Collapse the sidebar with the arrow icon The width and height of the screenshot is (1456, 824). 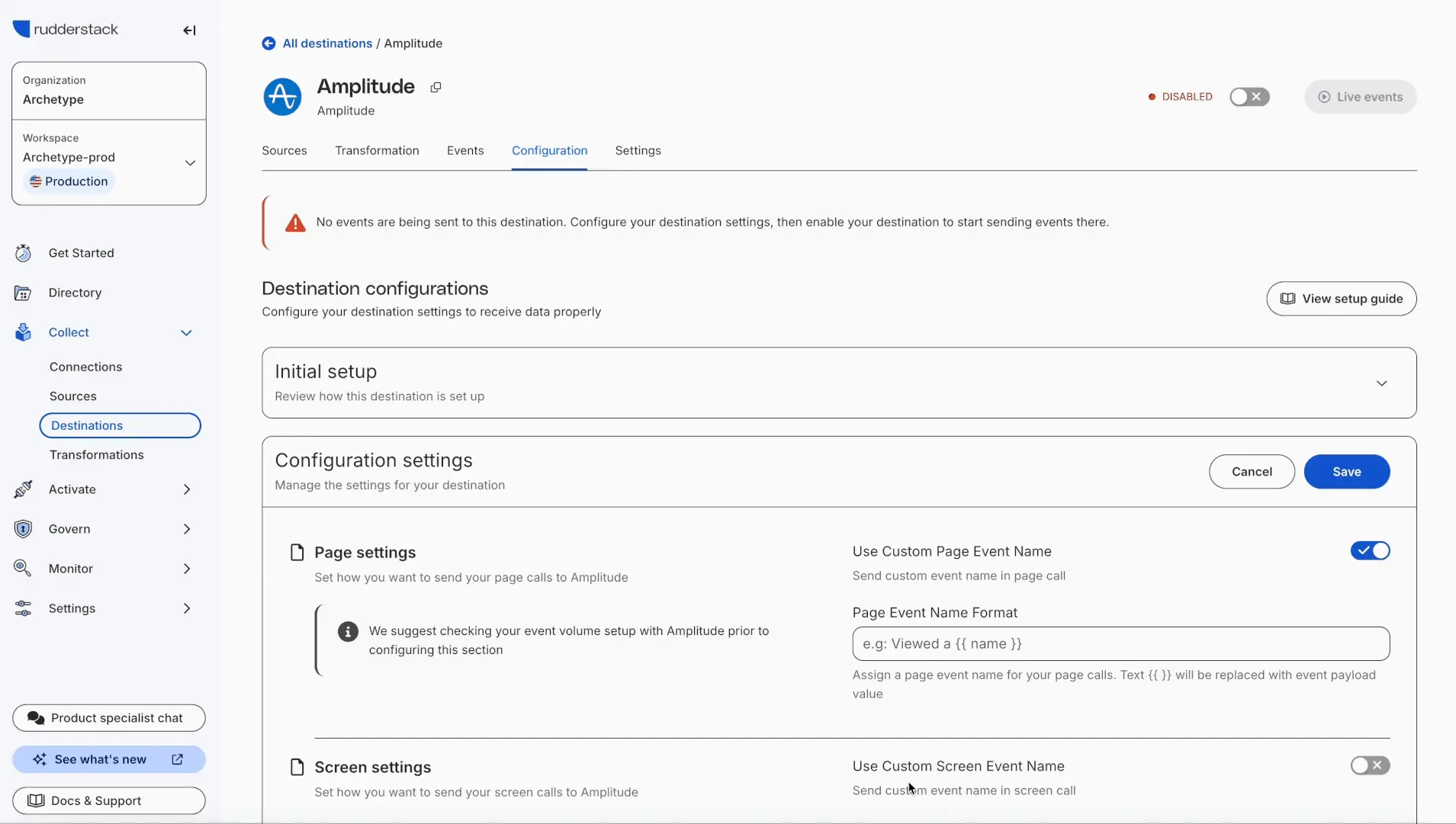189,30
